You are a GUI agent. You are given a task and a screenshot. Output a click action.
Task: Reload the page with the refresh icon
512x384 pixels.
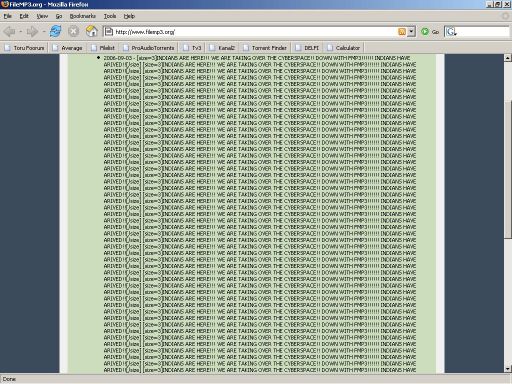pyautogui.click(x=55, y=32)
